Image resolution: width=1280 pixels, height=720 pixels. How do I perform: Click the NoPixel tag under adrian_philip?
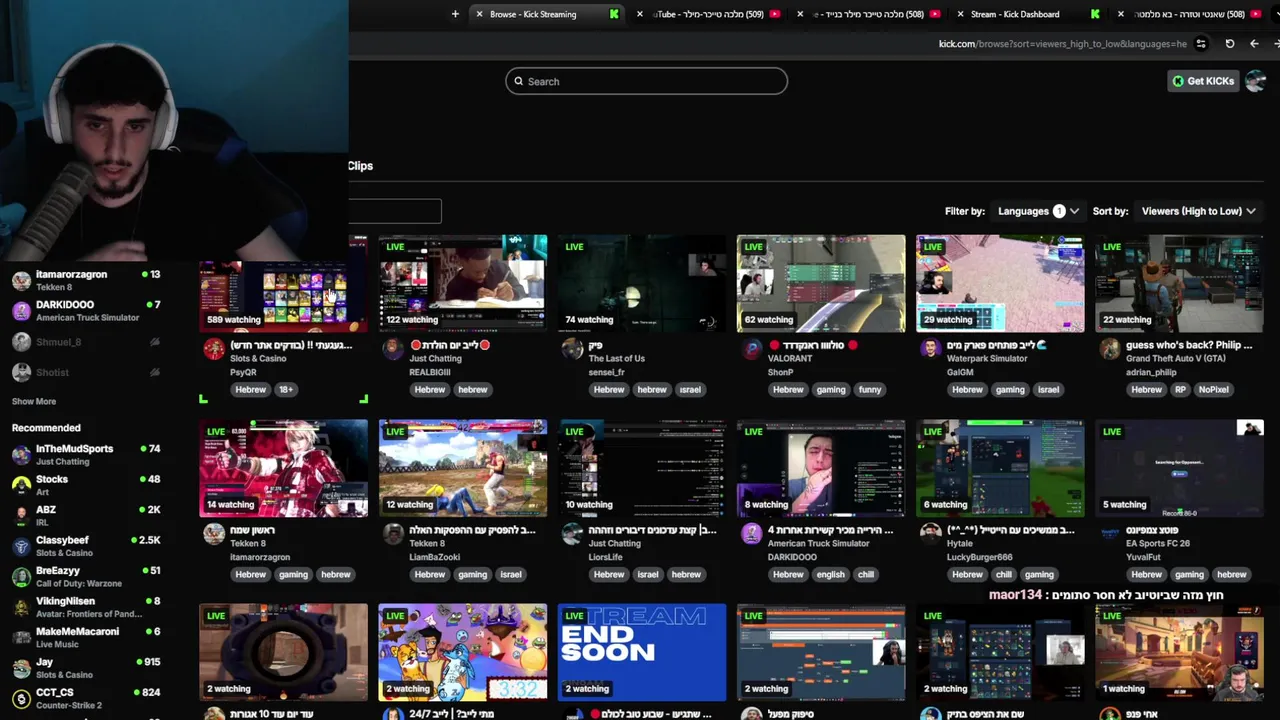tap(1213, 390)
